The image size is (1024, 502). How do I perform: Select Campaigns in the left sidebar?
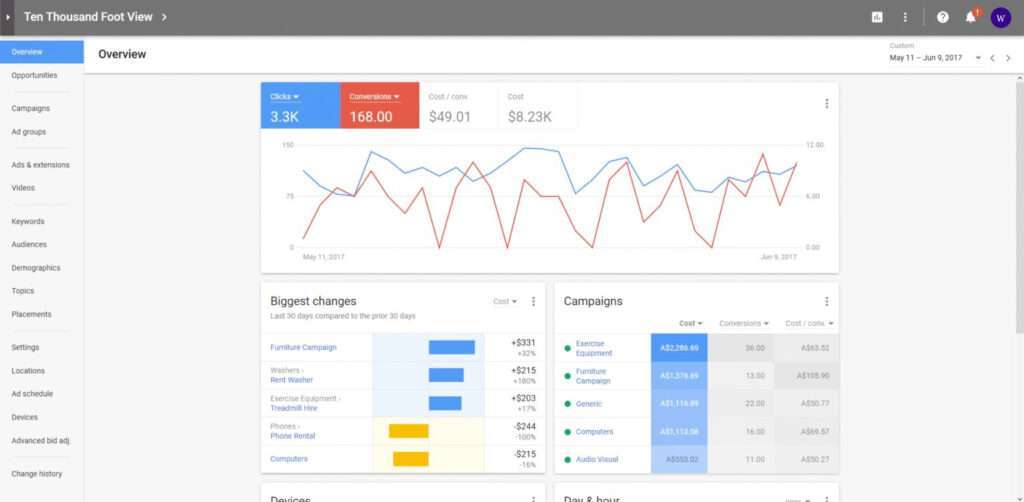31,108
